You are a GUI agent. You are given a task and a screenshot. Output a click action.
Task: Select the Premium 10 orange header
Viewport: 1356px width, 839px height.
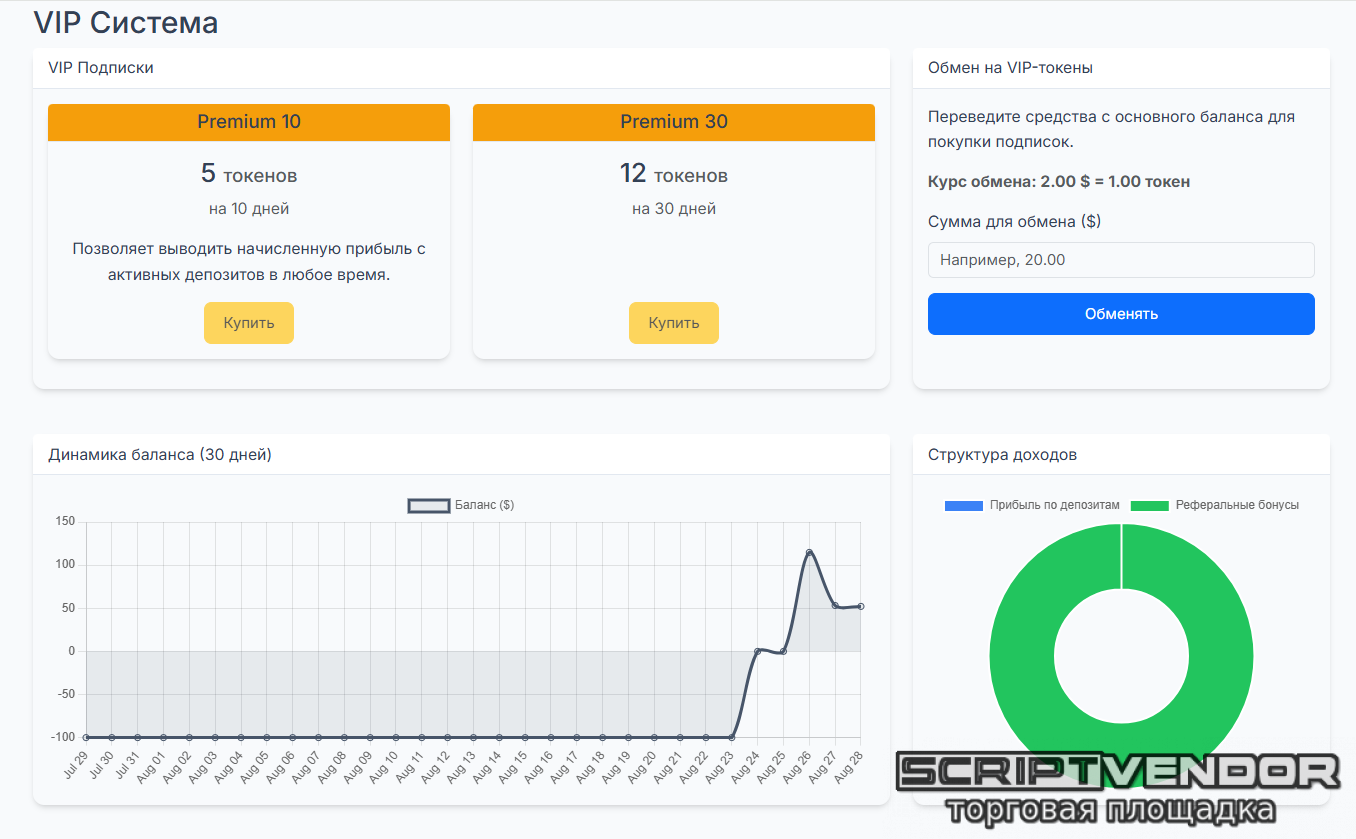[248, 122]
